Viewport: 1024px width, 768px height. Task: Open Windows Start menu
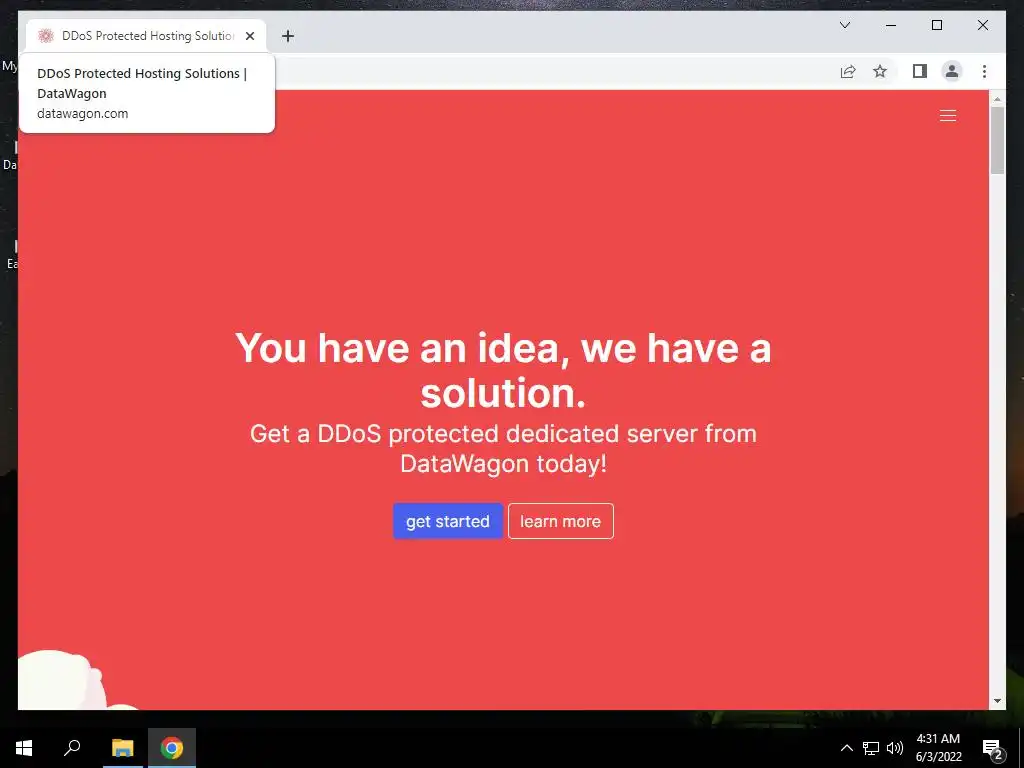[24, 748]
